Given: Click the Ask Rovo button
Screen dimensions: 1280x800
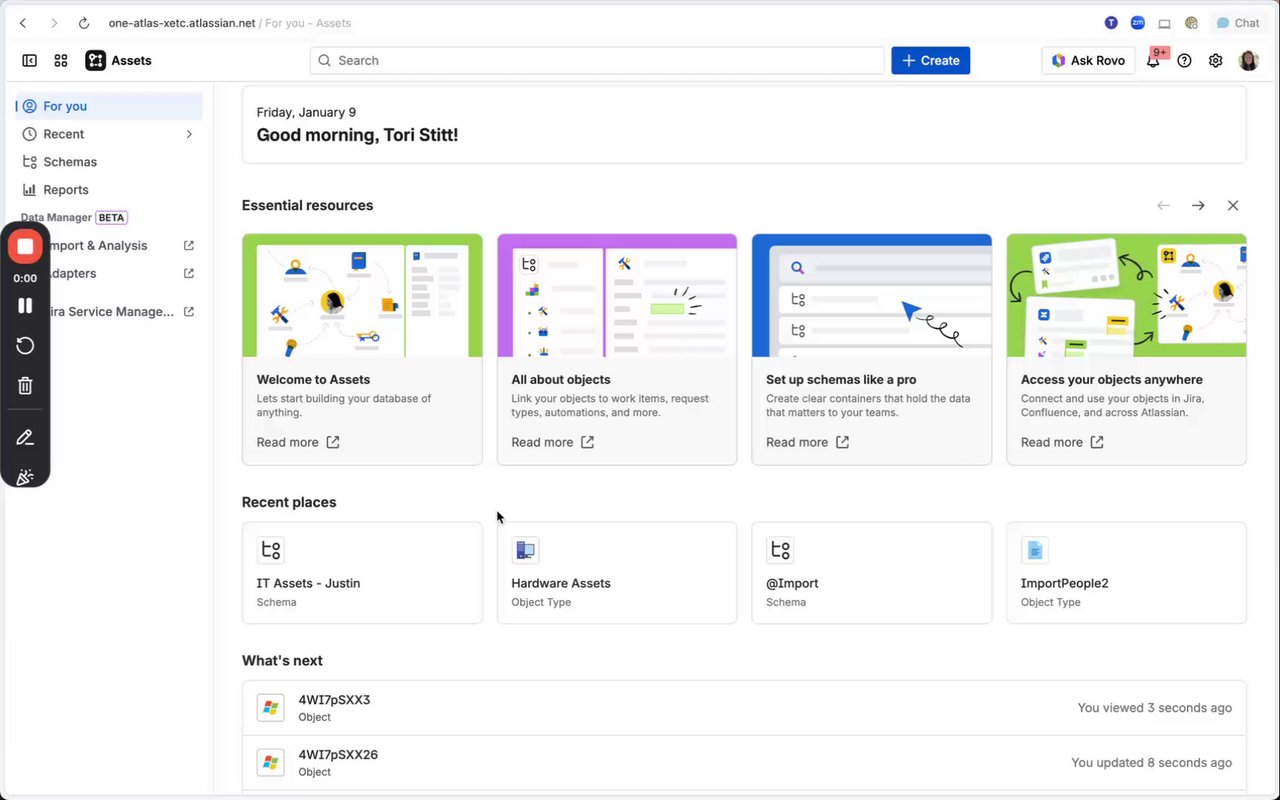Looking at the screenshot, I should 1088,61.
